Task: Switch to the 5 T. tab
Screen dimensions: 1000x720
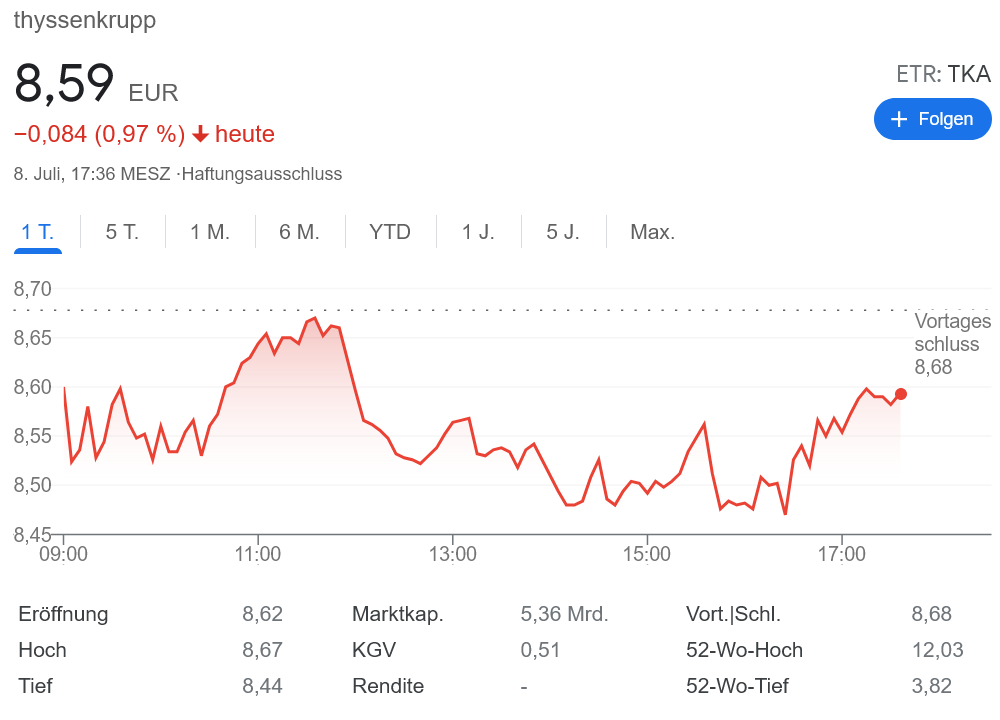Action: (x=122, y=232)
